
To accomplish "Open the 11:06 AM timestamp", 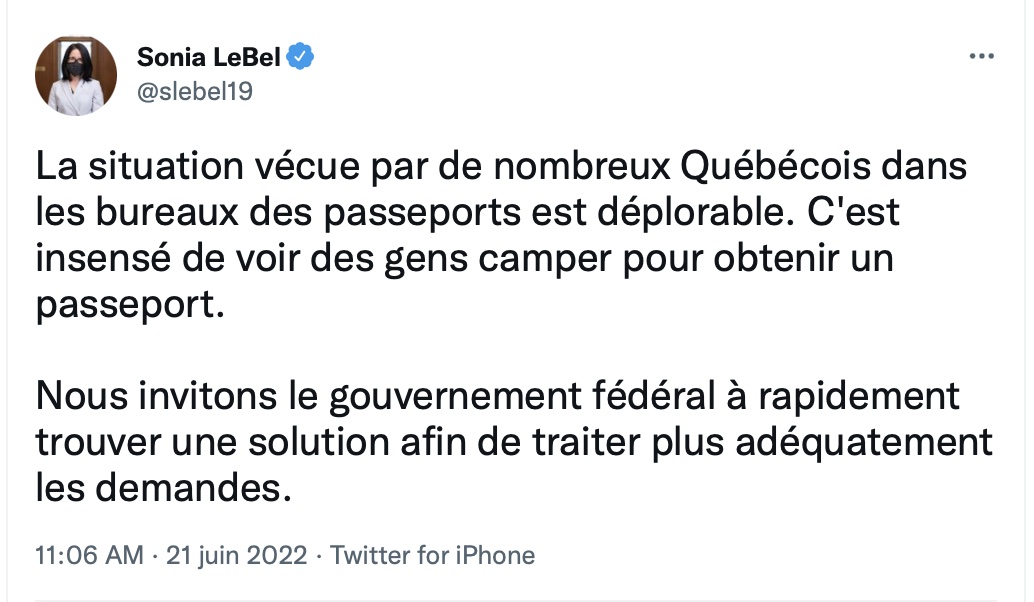I will (89, 555).
